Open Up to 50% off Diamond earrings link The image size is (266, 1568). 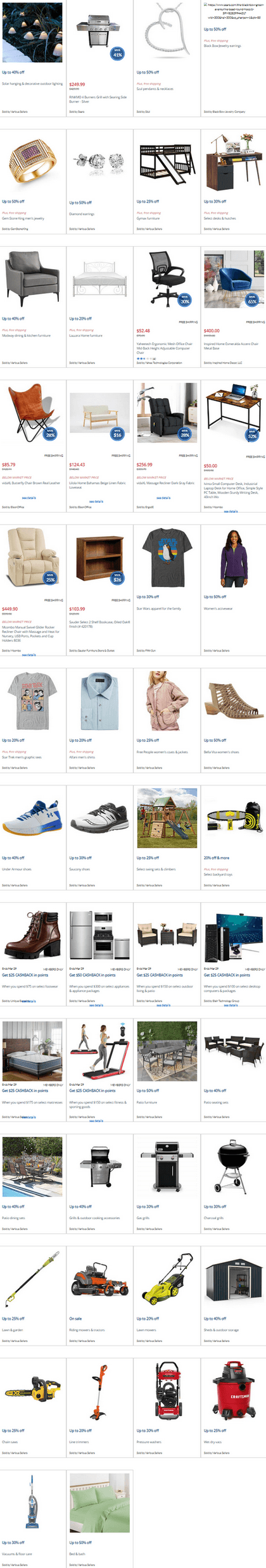tap(80, 203)
